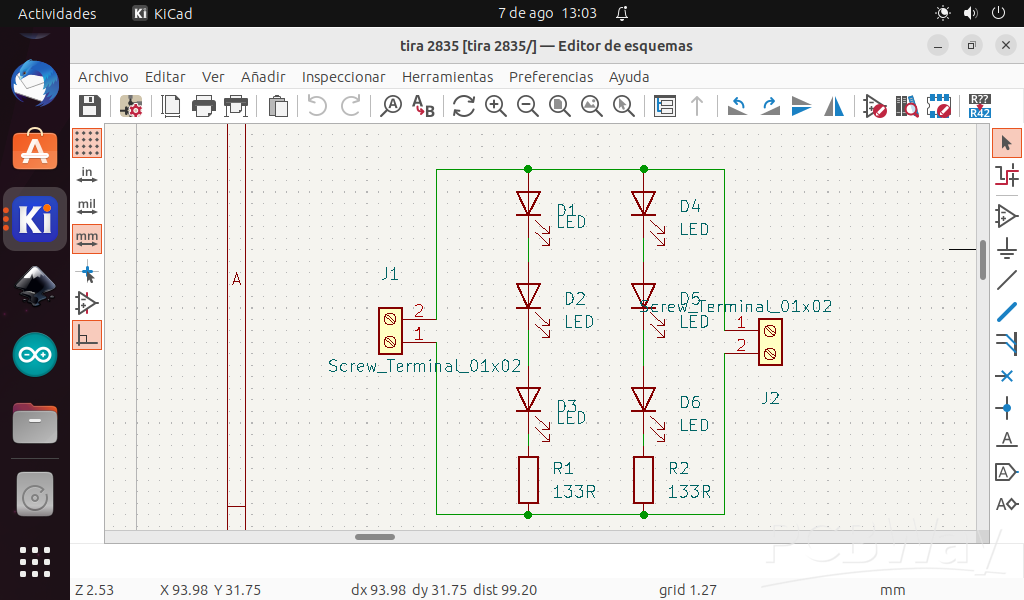This screenshot has width=1024, height=600.
Task: Switch units to mils
Action: (x=88, y=207)
